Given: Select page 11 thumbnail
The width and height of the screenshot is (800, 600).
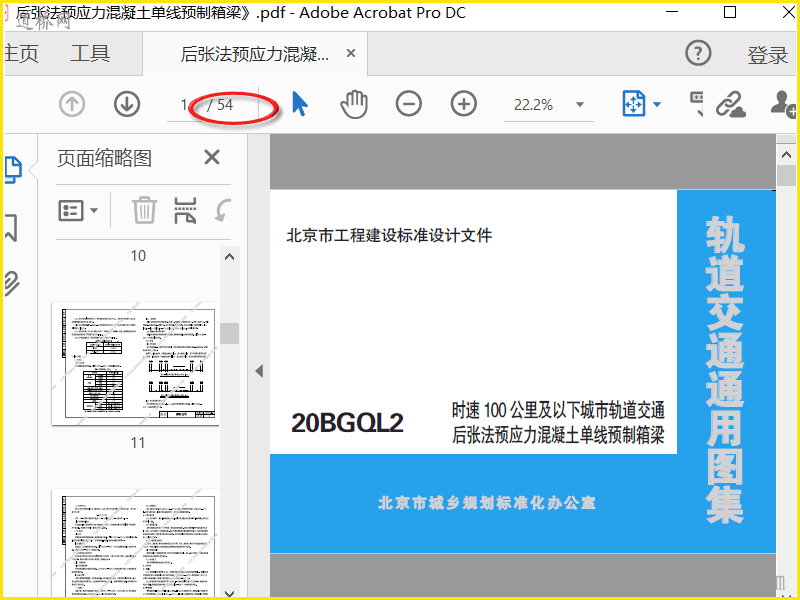Looking at the screenshot, I should (x=135, y=363).
